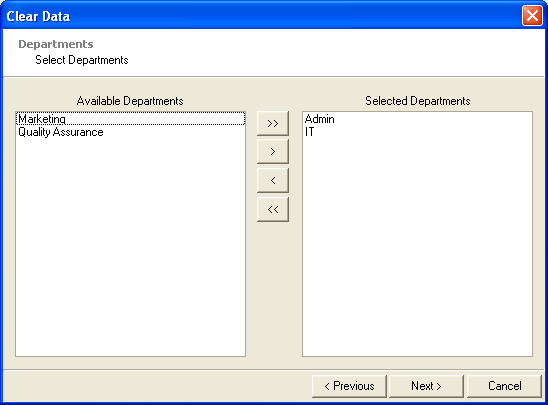Click the Select Departments subtitle text

[x=82, y=60]
